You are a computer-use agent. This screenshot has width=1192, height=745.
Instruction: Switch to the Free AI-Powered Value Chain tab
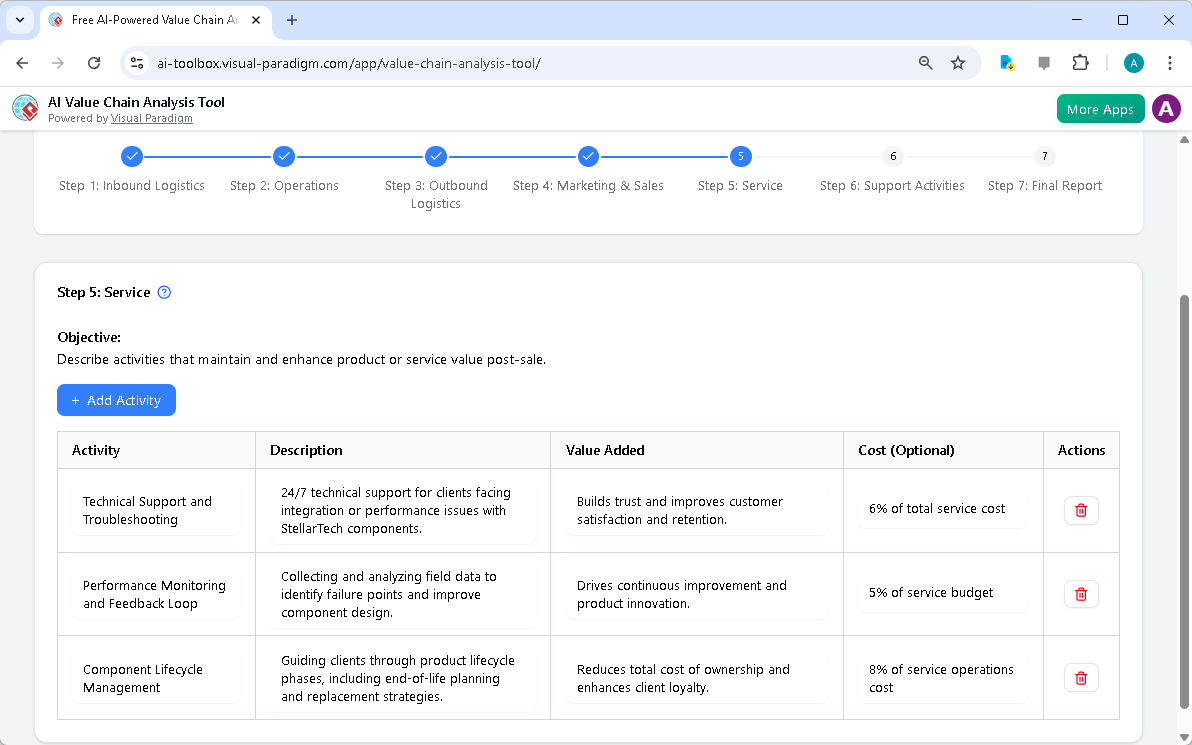point(150,20)
